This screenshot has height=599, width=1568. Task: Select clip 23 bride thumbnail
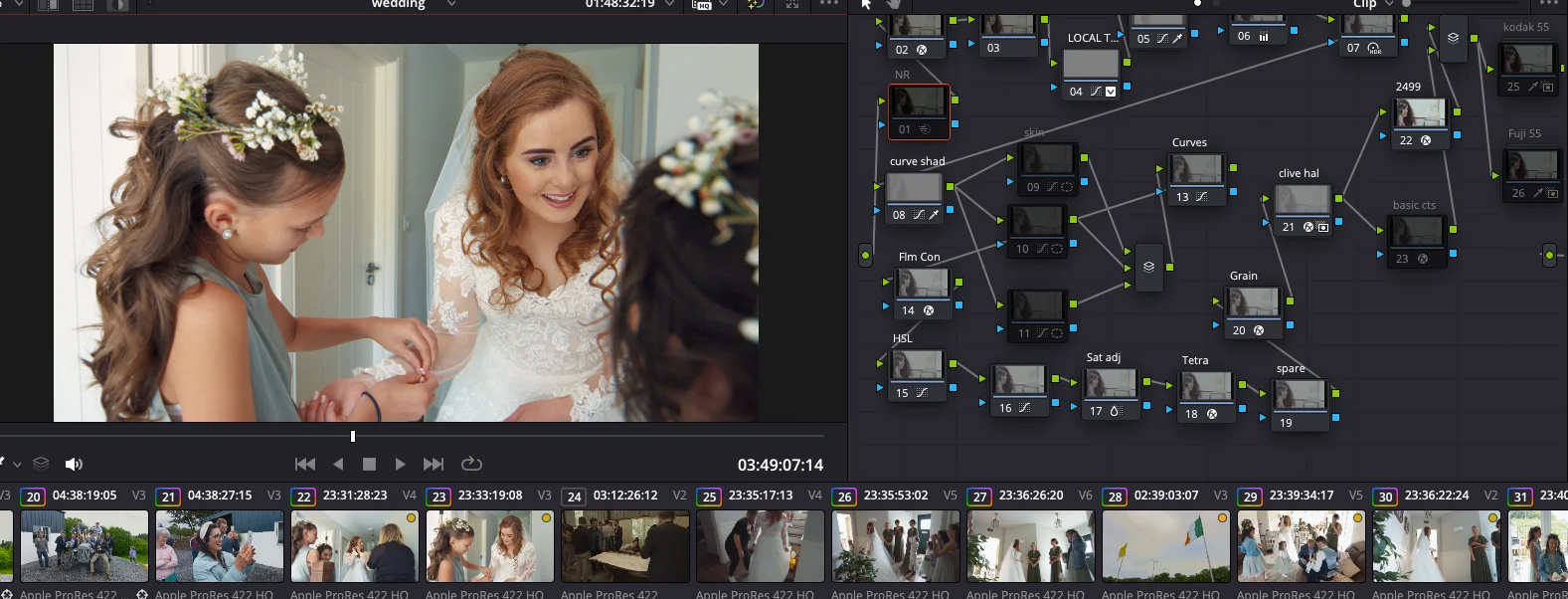coord(490,546)
